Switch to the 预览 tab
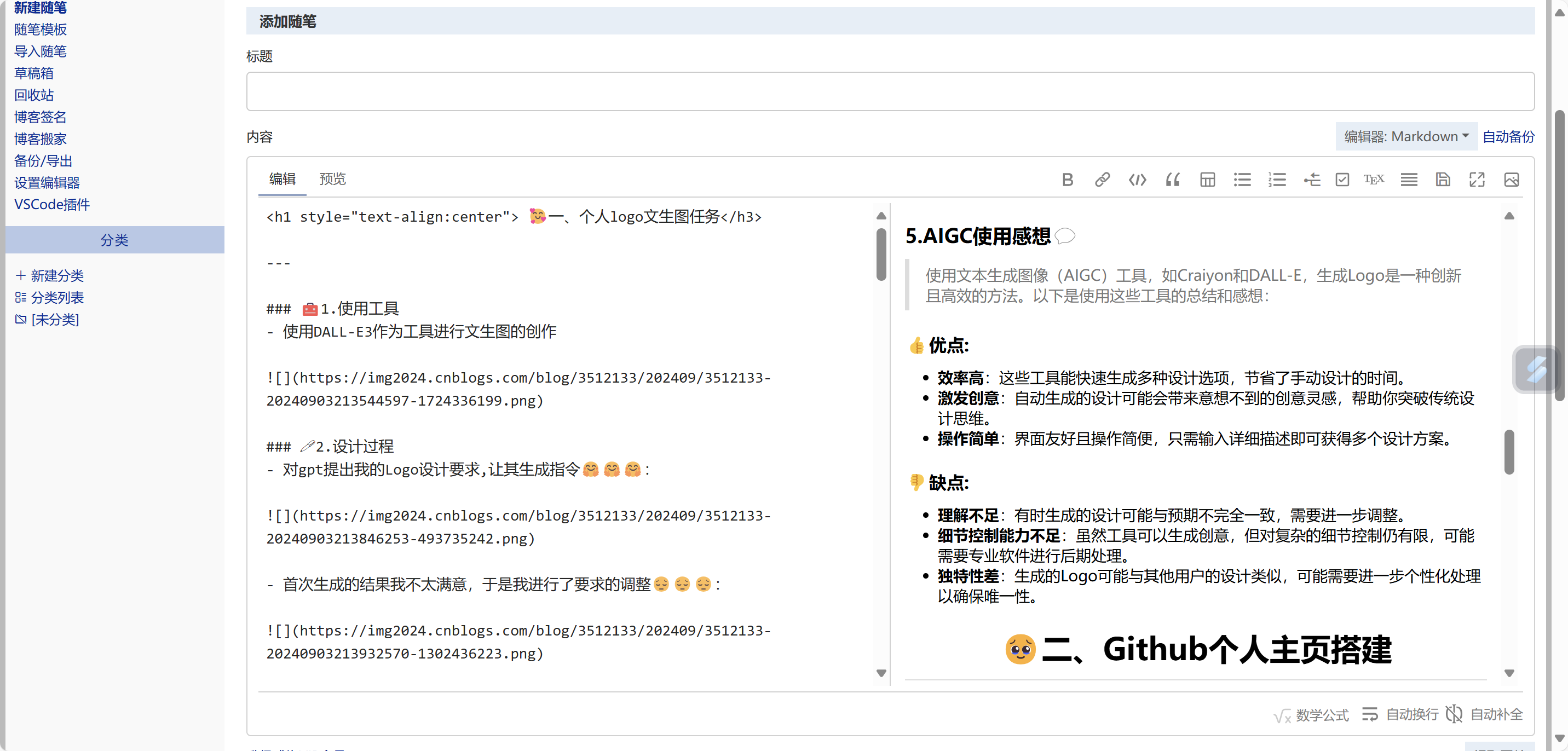Viewport: 1568px width, 751px height. [332, 179]
